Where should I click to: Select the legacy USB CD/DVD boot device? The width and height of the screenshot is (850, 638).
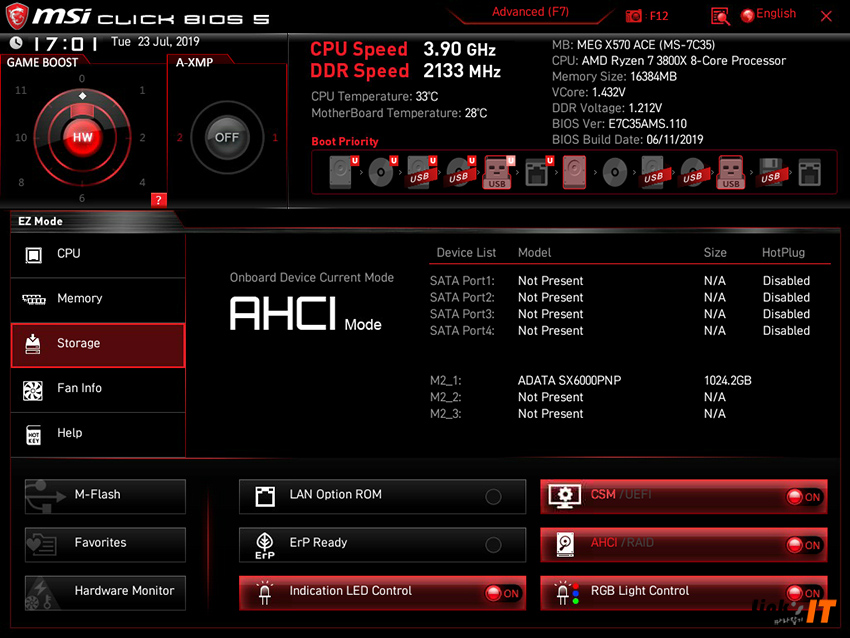point(692,172)
